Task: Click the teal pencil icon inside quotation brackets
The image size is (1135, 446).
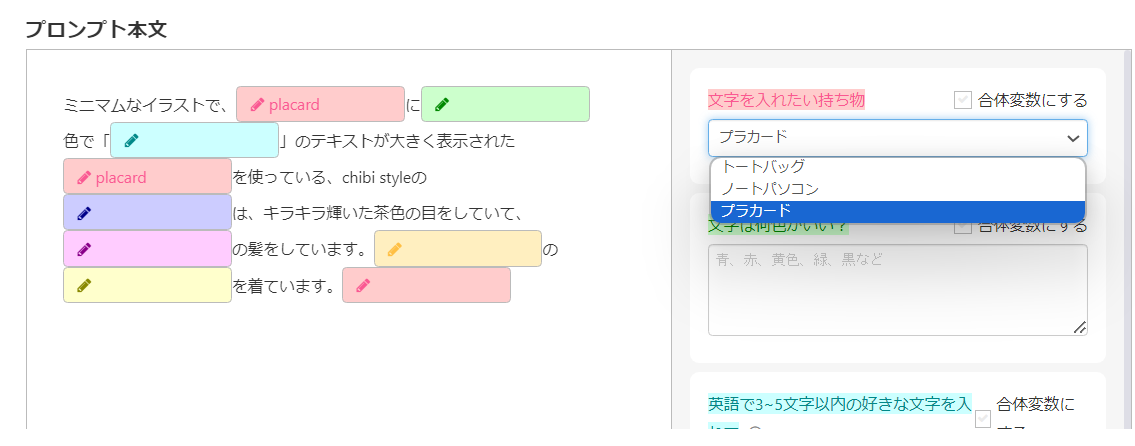Action: [132, 140]
